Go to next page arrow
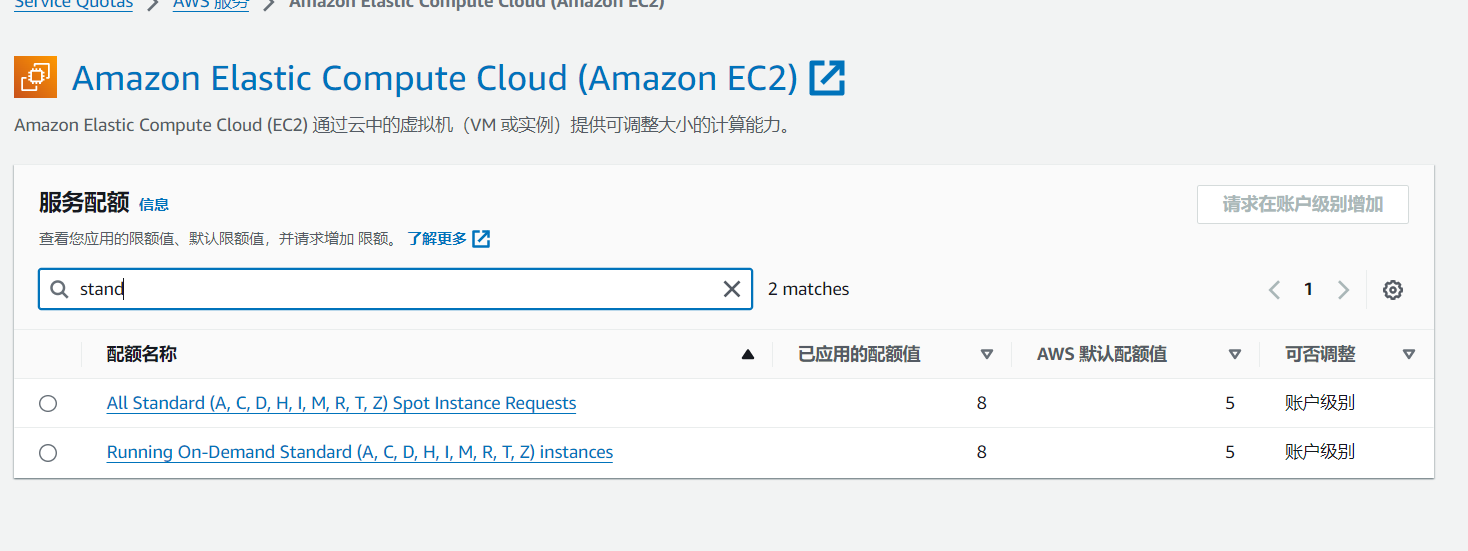Screen dimensions: 1468x551 click(x=1343, y=290)
